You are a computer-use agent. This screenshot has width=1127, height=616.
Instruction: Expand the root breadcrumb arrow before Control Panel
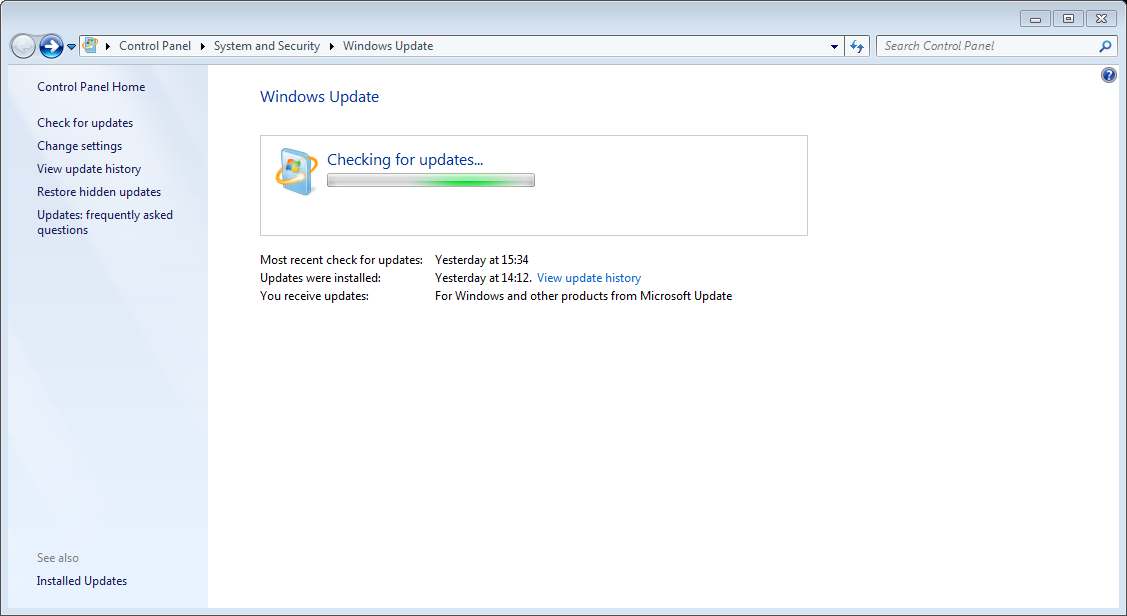[x=108, y=46]
